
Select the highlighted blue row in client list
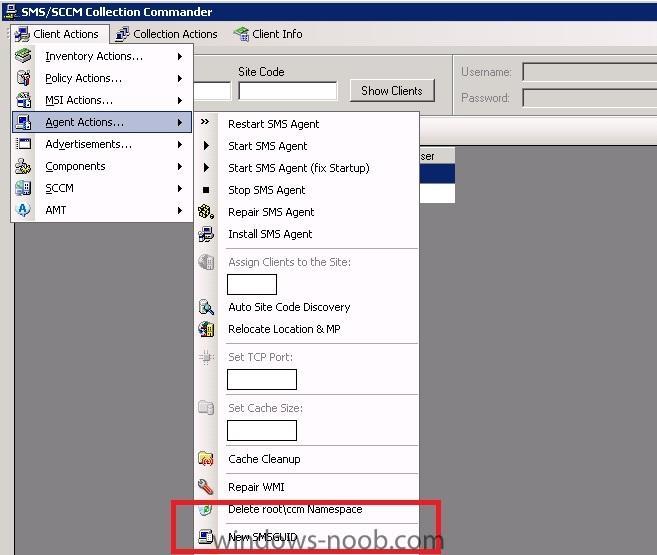[437, 173]
